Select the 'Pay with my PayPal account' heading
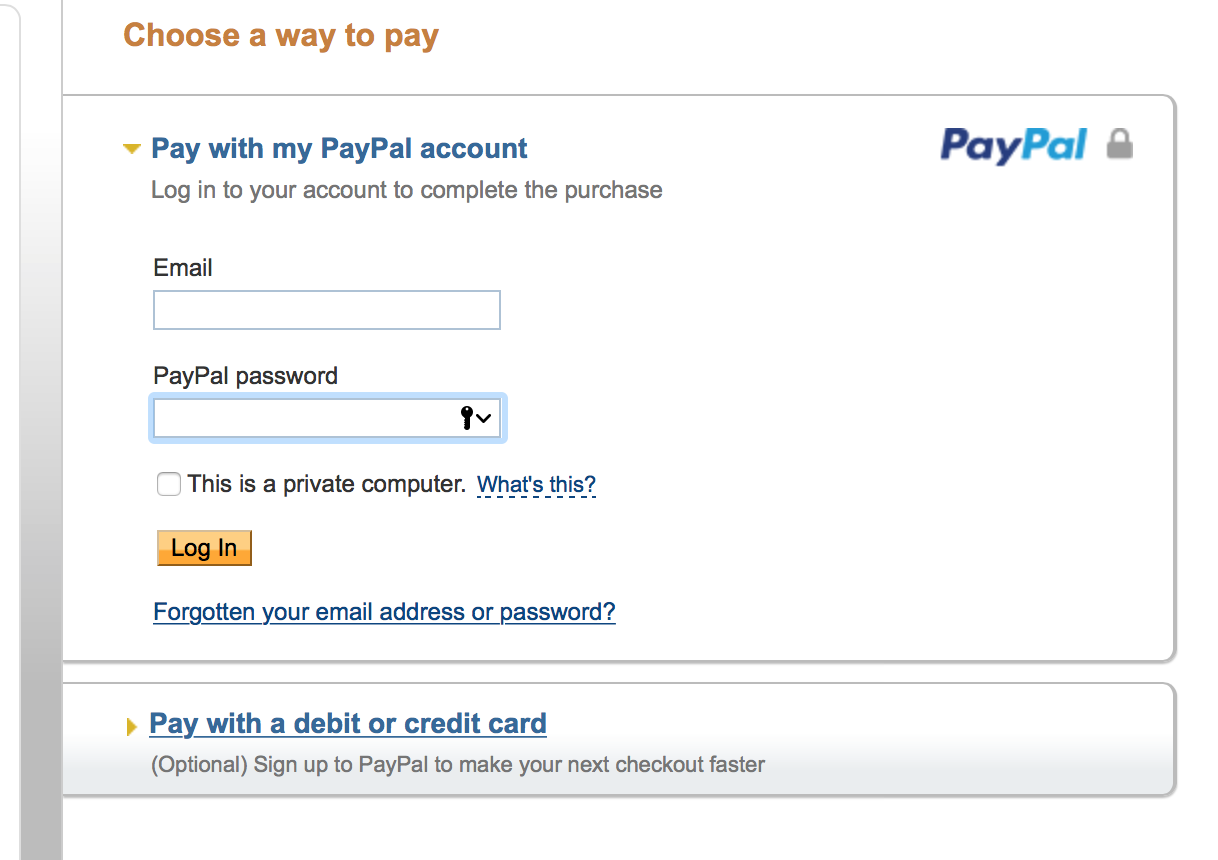Screen dimensions: 1218x860 339,149
